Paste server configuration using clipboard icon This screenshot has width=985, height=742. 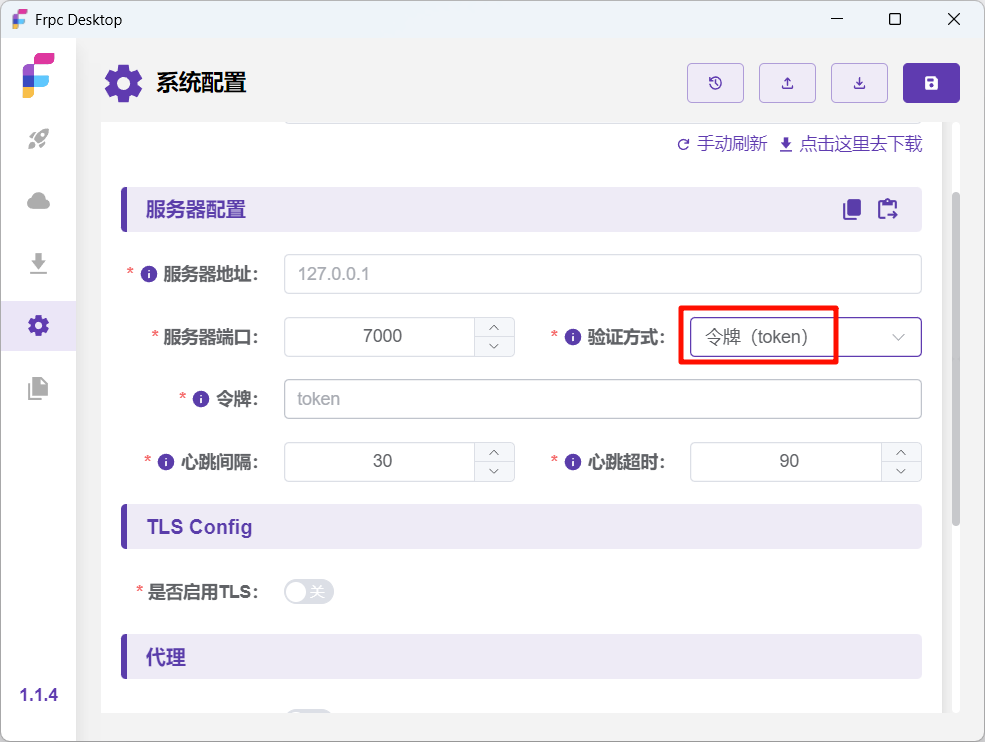tap(888, 209)
